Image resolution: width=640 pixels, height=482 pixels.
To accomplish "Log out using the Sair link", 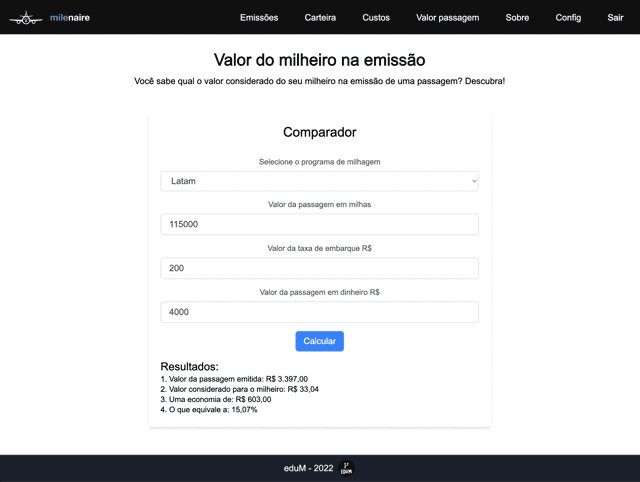I will (x=615, y=18).
